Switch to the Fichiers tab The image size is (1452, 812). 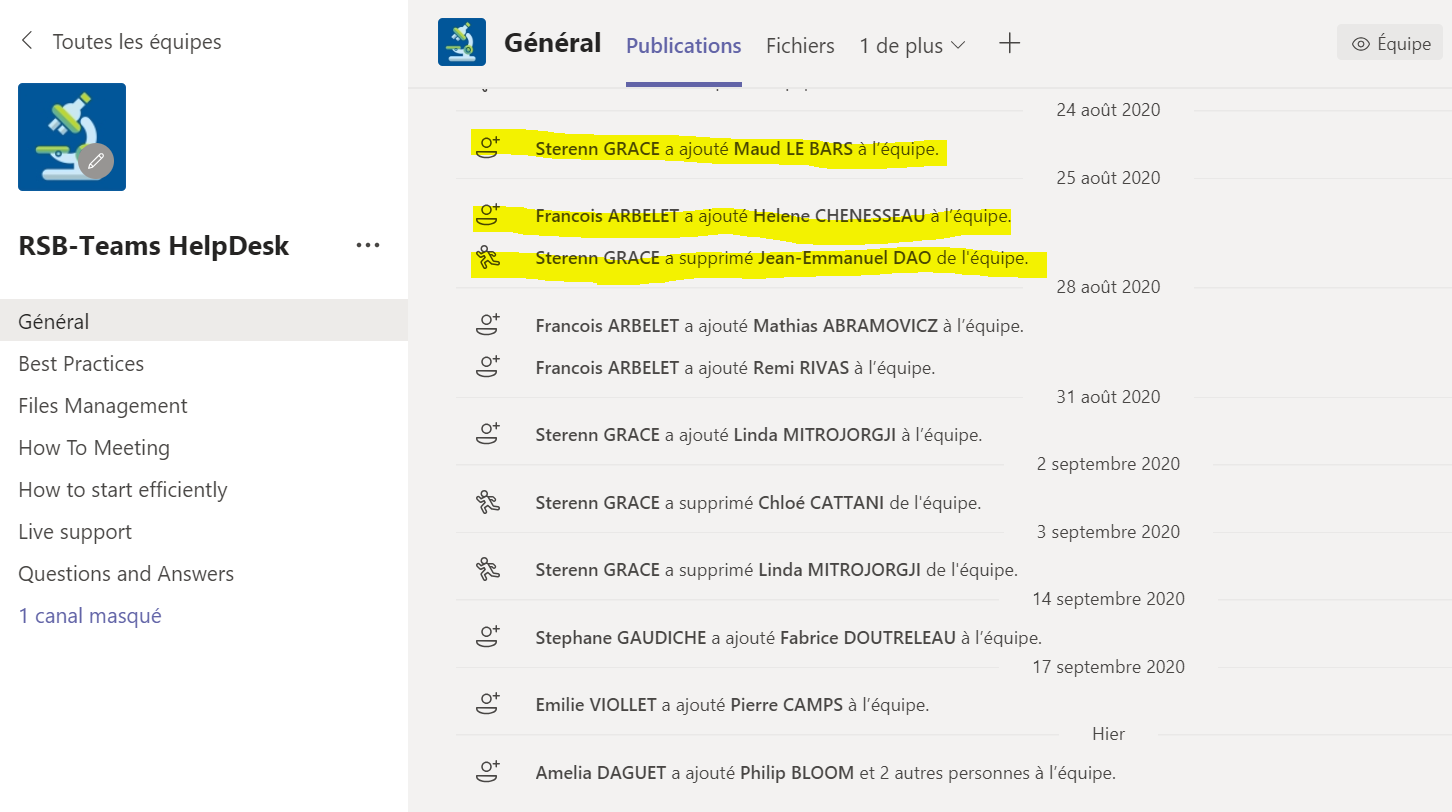pyautogui.click(x=799, y=45)
